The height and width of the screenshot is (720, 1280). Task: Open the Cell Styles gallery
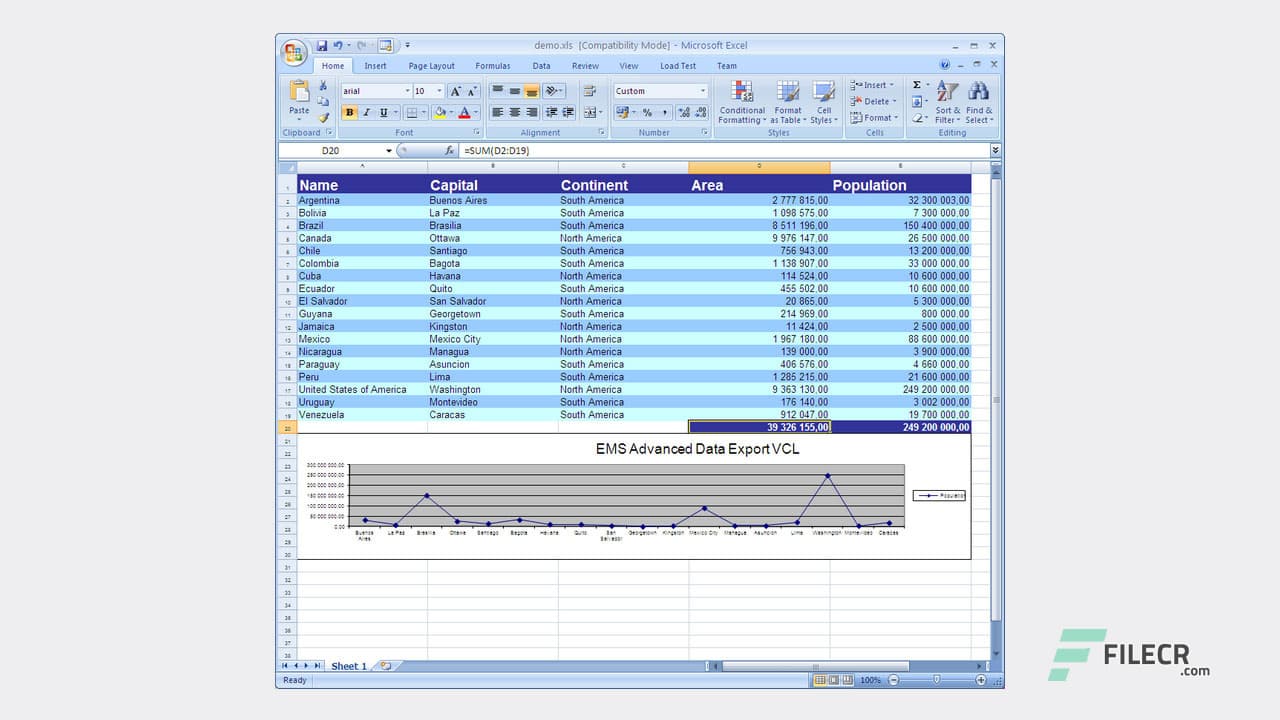coord(824,105)
